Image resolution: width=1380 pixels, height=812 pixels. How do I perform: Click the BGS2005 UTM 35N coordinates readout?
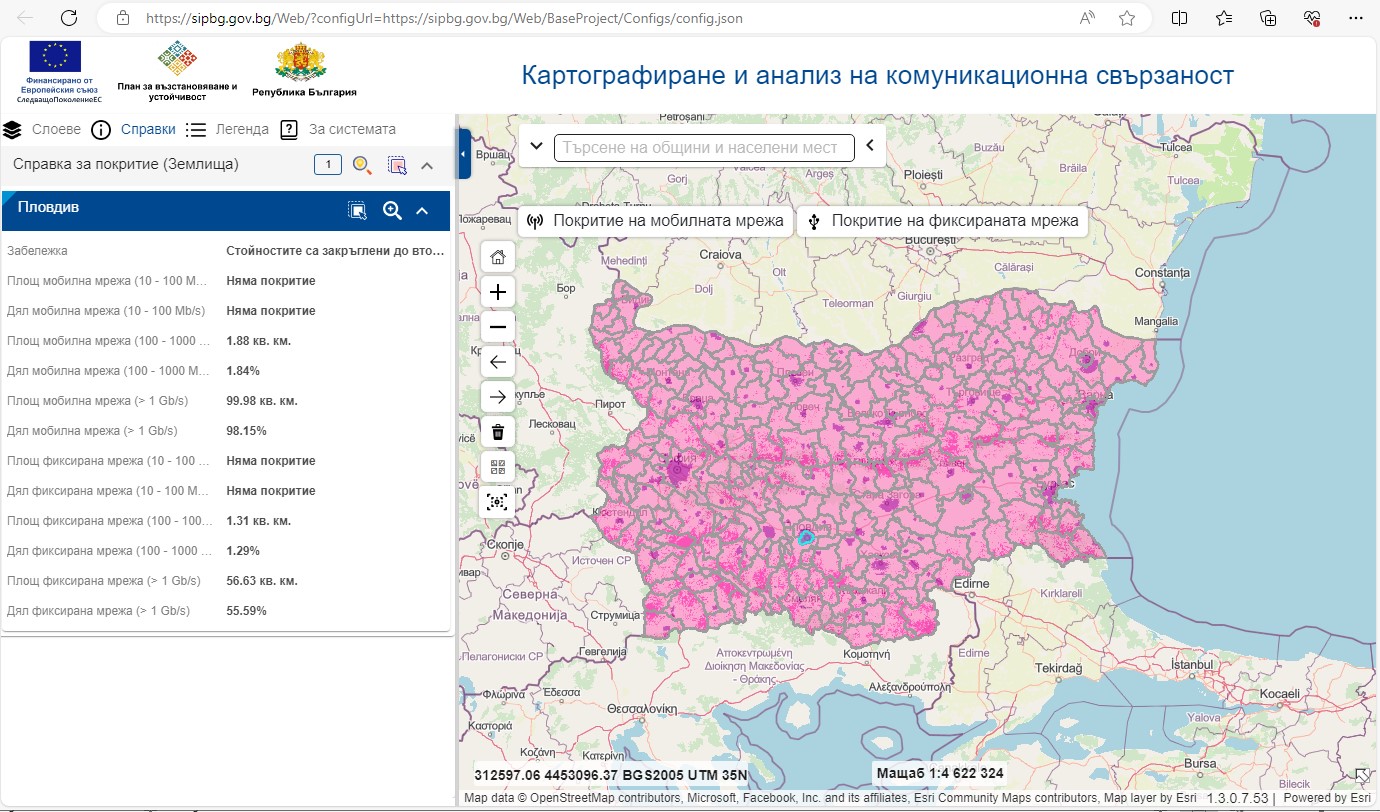[x=610, y=775]
